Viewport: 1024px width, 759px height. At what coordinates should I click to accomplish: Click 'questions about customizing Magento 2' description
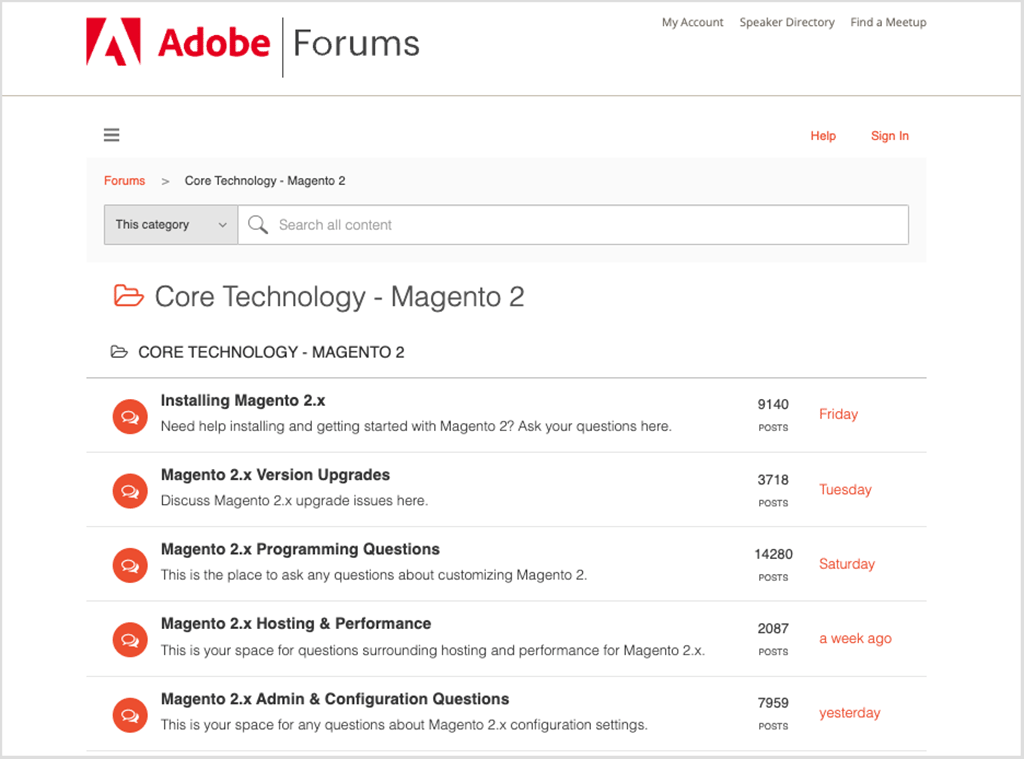tap(374, 575)
